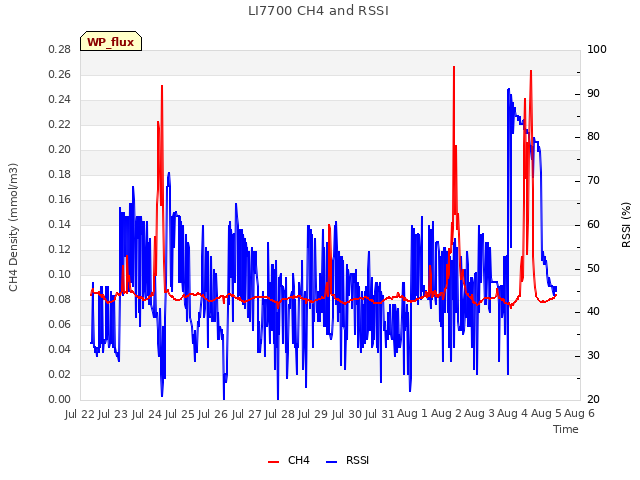This screenshot has width=640, height=480.
Task: Click the Aug 3 x-axis tick label
Action: coord(480,413)
